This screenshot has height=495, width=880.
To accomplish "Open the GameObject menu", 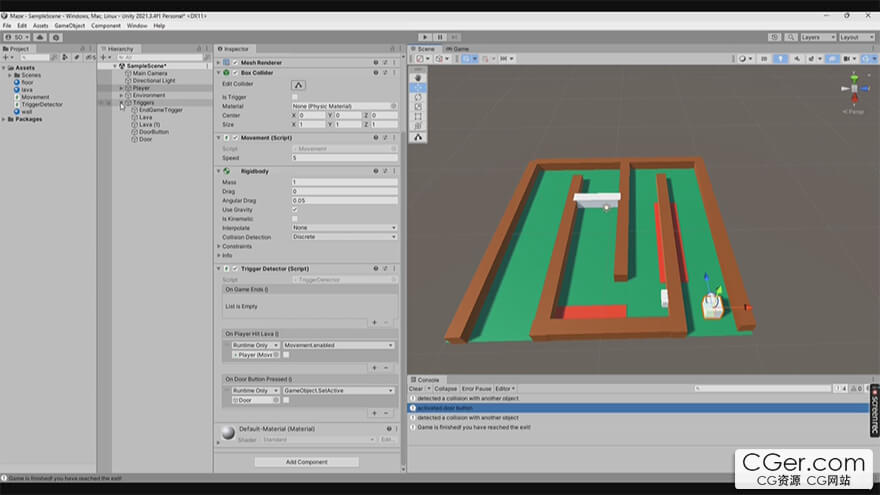I will [x=70, y=26].
